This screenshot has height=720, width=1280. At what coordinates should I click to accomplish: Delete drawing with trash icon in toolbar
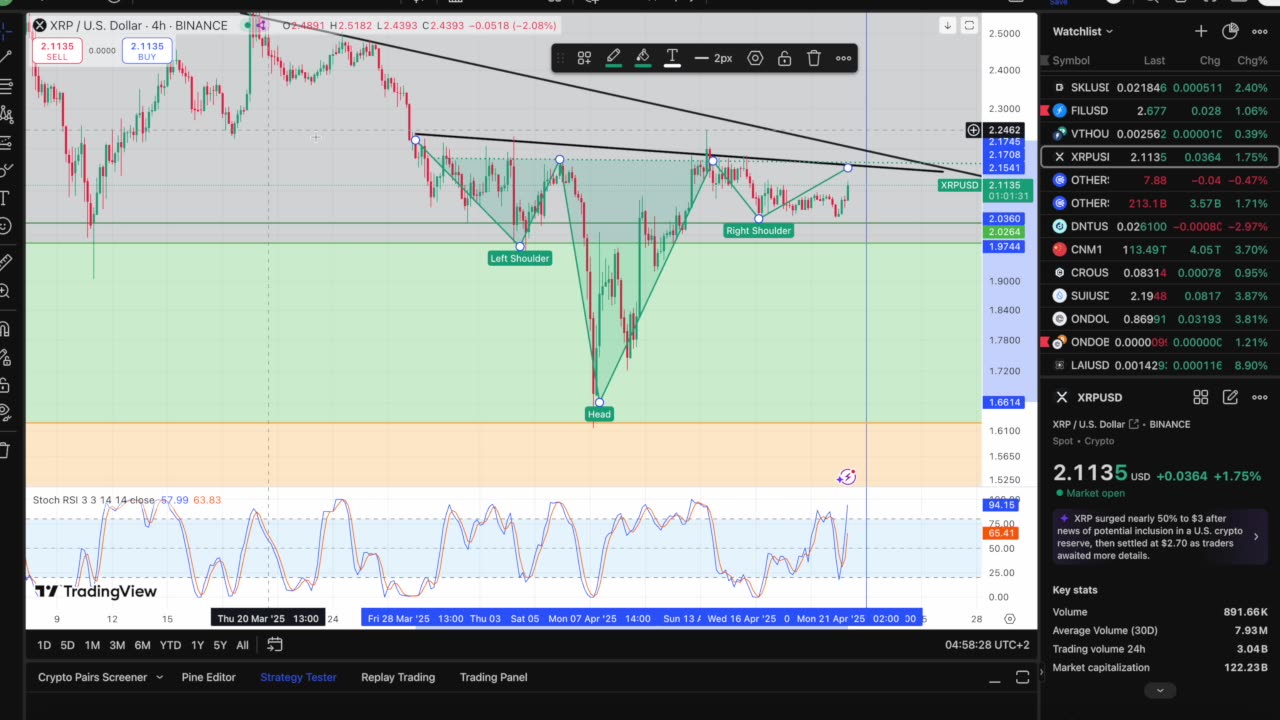pyautogui.click(x=814, y=58)
